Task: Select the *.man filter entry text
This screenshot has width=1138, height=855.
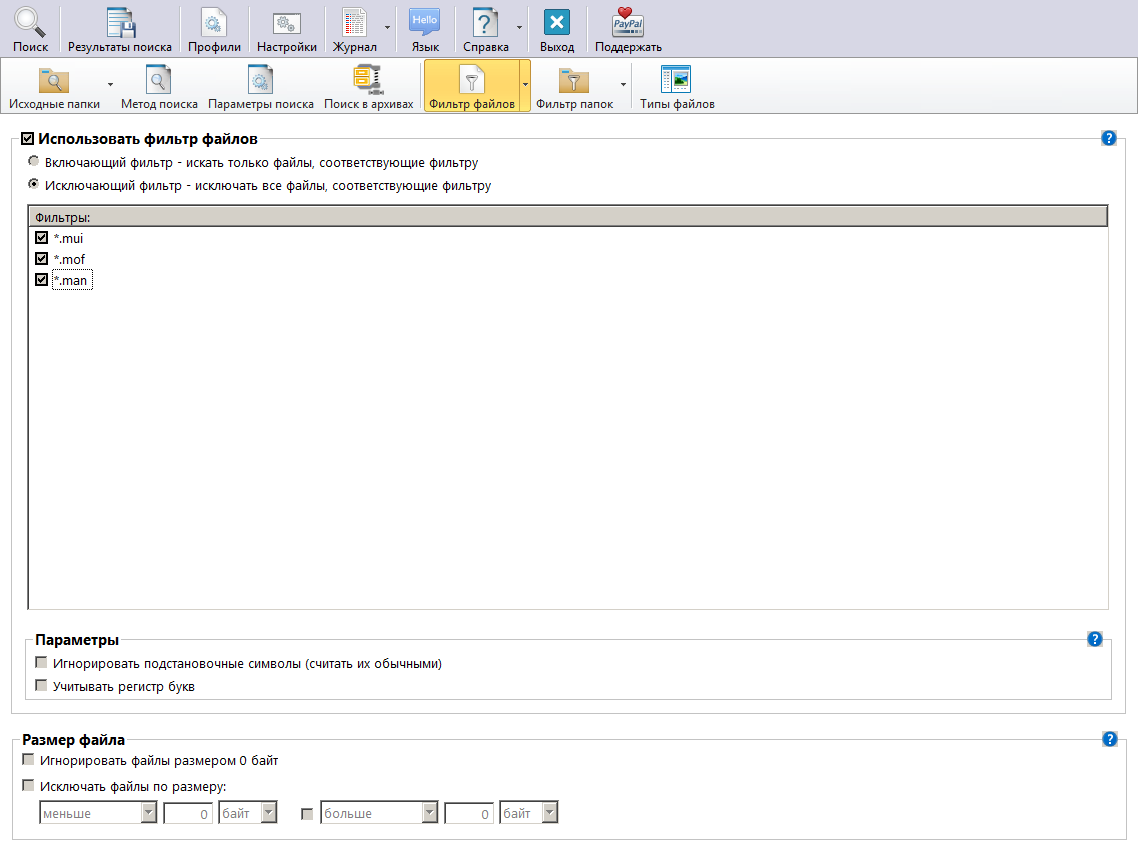Action: click(x=72, y=280)
